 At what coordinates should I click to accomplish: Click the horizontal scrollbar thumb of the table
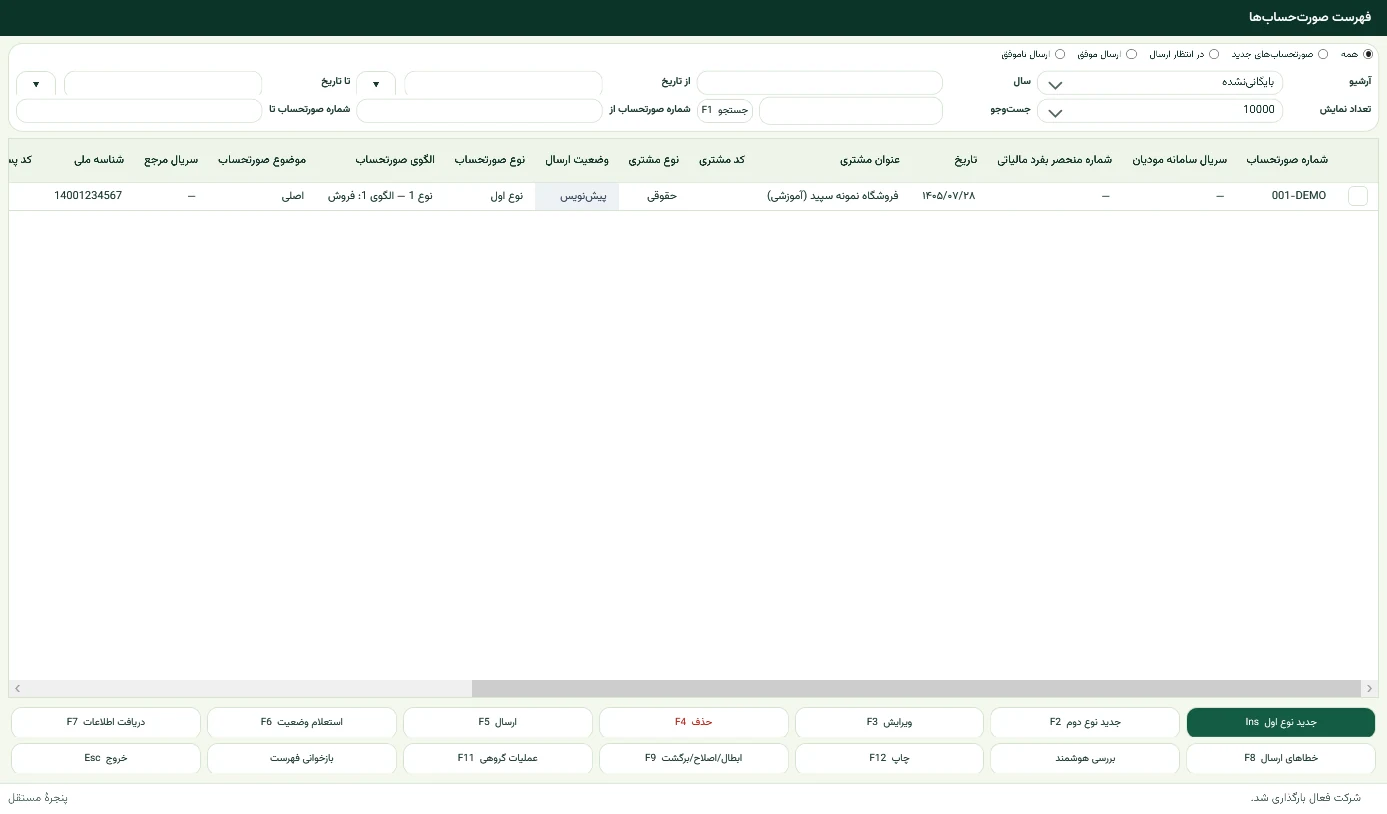point(916,689)
